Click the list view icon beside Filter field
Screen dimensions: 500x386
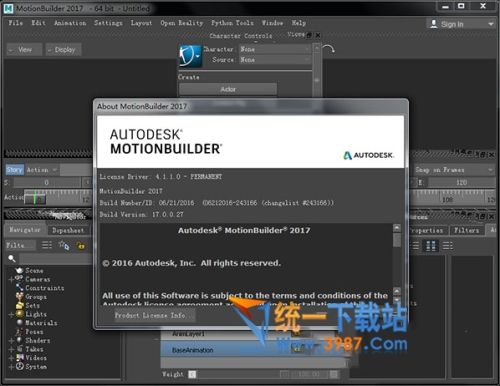point(47,245)
